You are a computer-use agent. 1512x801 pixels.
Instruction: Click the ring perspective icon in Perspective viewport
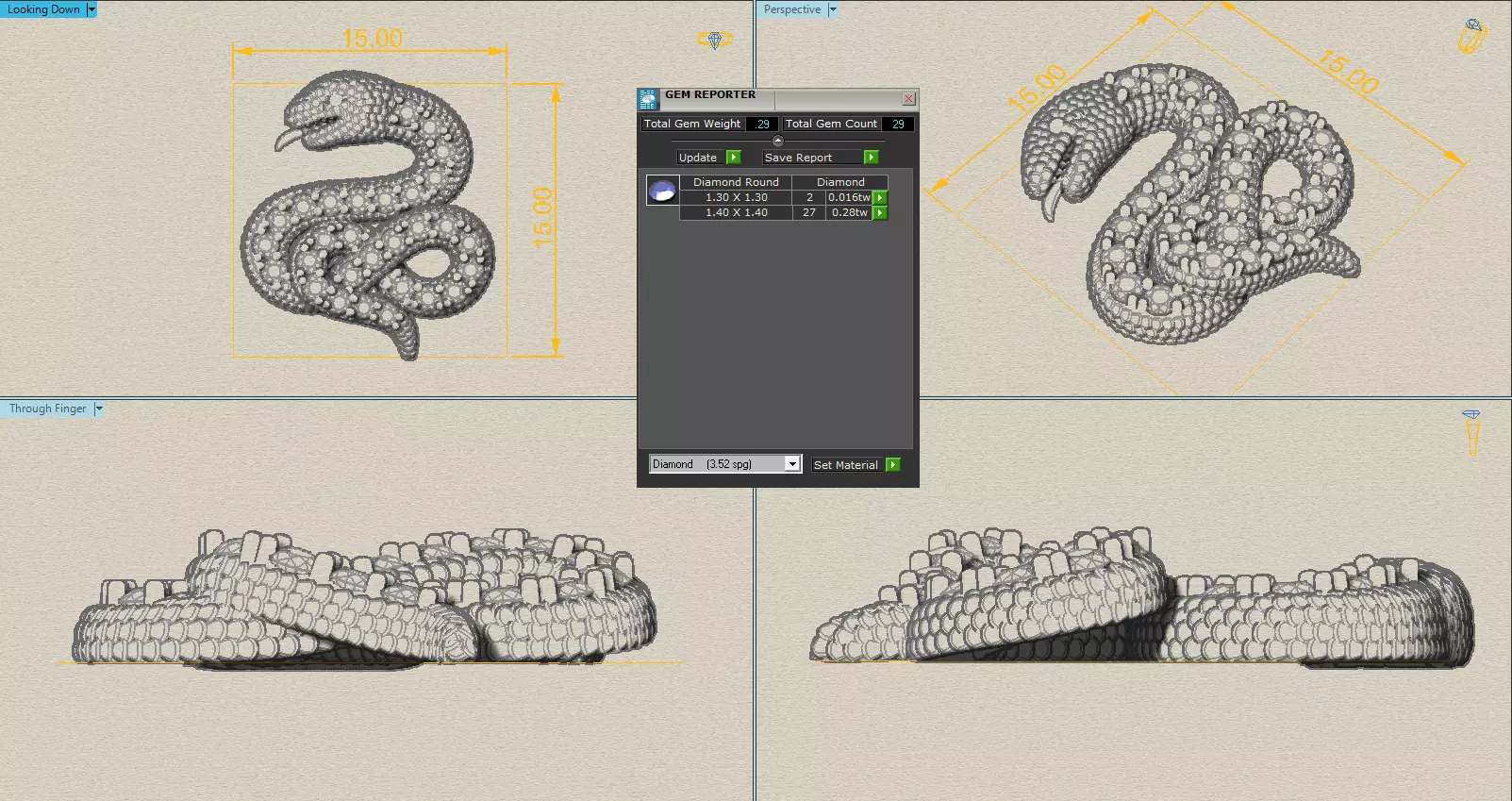point(1472,36)
